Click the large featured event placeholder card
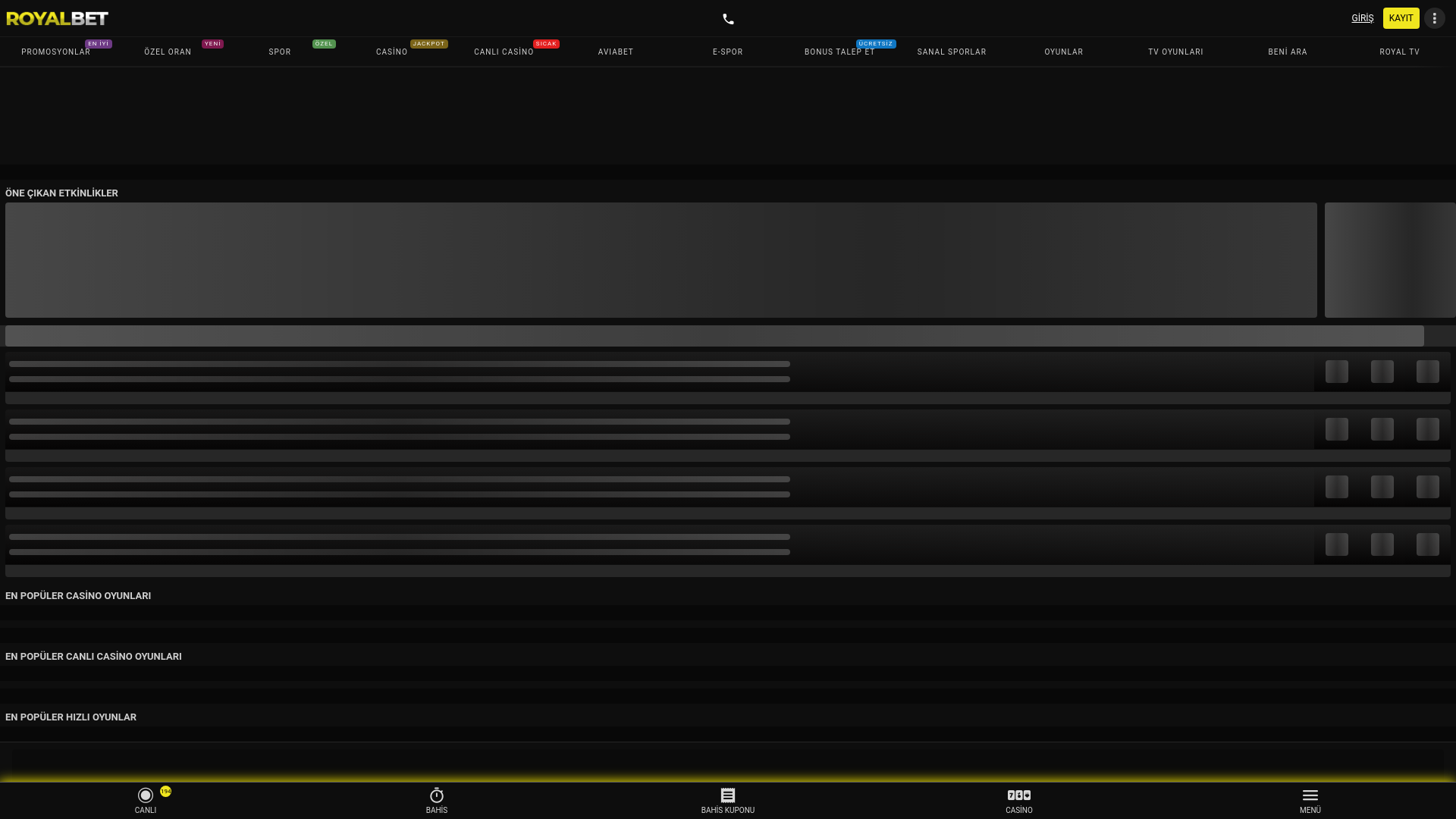Image resolution: width=1456 pixels, height=819 pixels. pyautogui.click(x=661, y=259)
